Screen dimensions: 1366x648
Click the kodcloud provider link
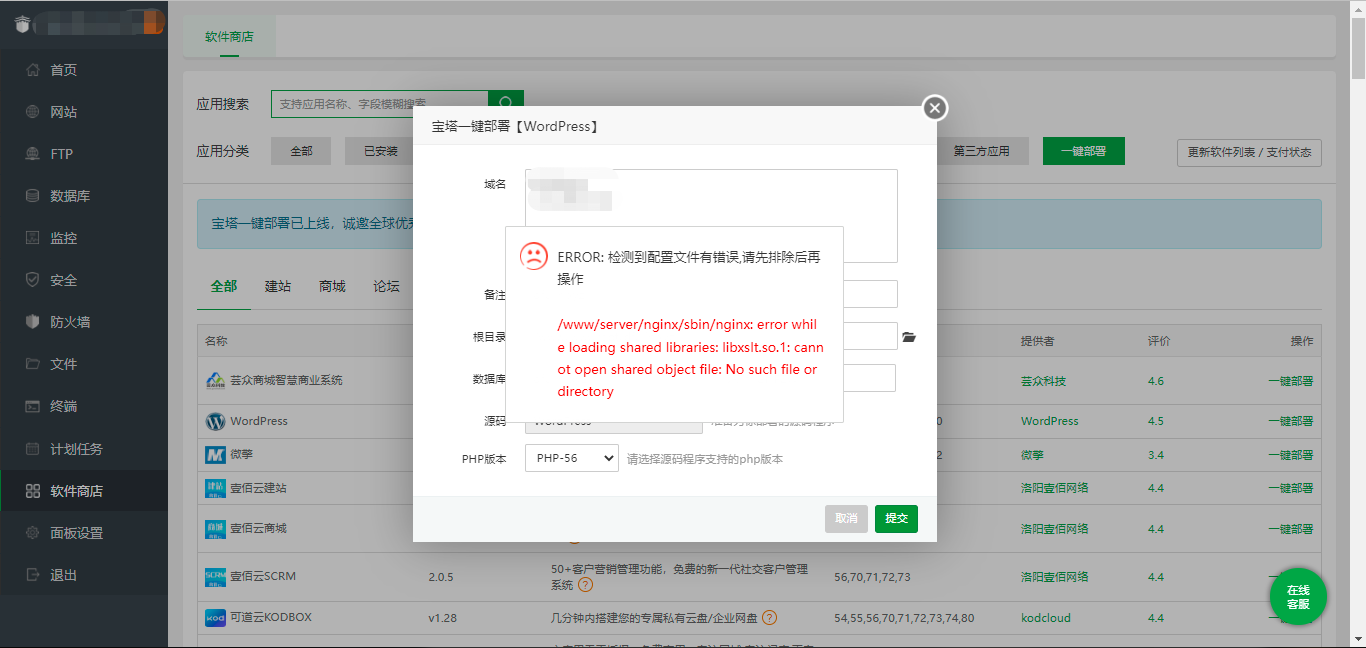pyautogui.click(x=1046, y=618)
